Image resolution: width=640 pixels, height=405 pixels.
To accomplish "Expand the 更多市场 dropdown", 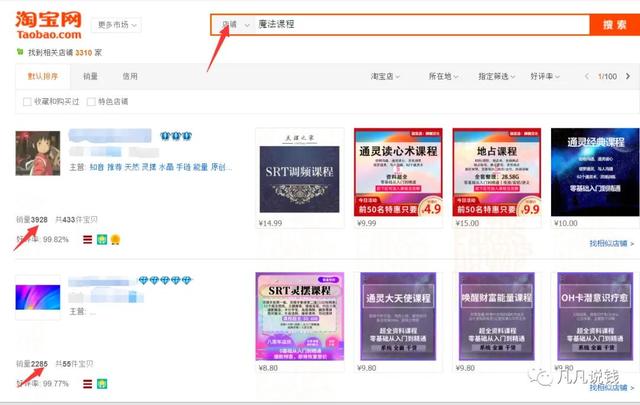I will click(118, 25).
